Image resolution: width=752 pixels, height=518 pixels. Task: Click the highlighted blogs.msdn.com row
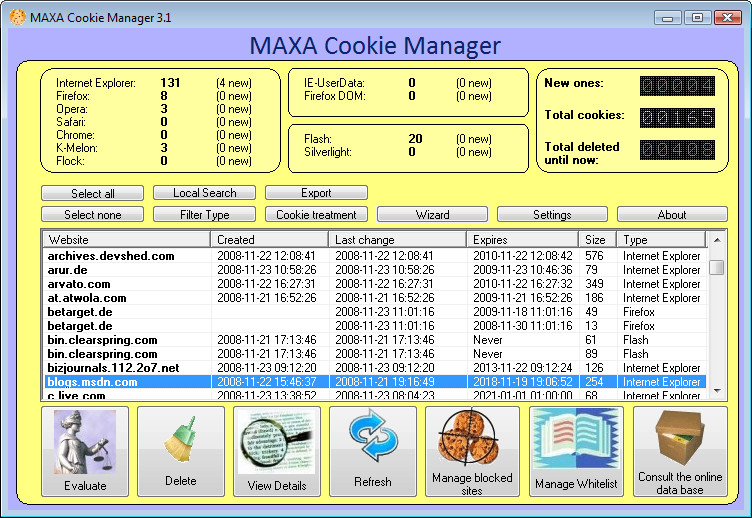pos(375,382)
